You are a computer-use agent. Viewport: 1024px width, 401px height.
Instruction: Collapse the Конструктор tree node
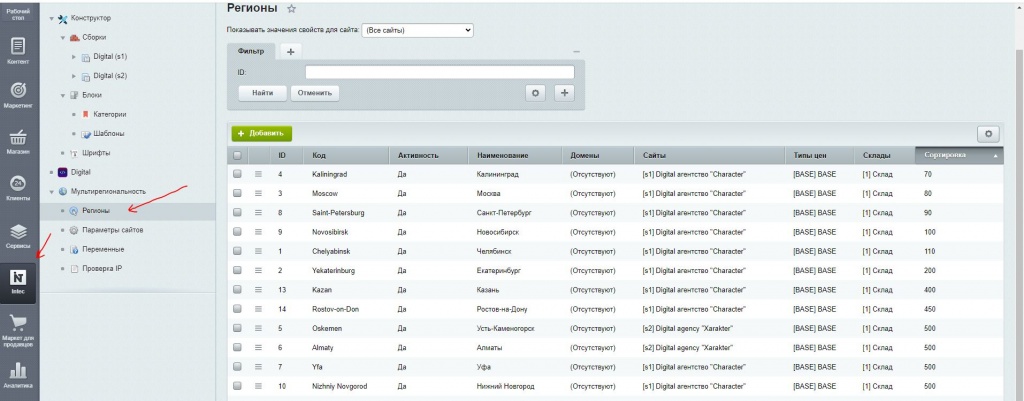coord(52,18)
